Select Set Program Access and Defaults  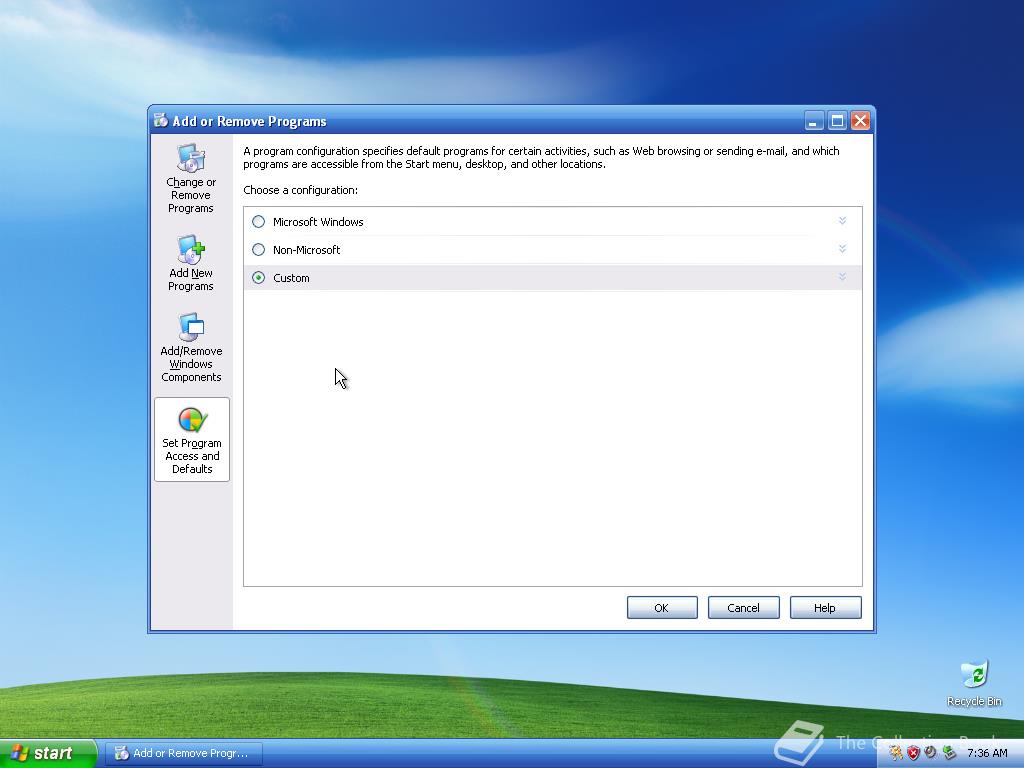point(192,440)
